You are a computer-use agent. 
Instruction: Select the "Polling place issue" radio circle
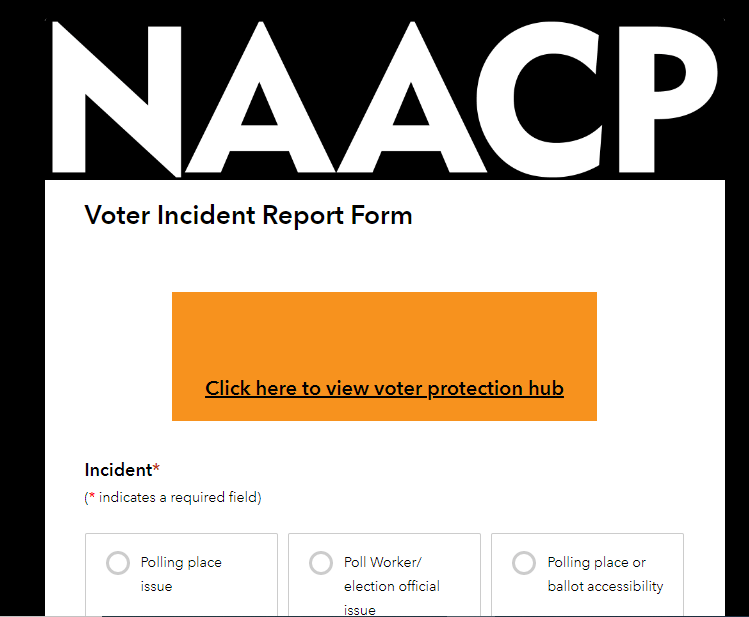click(x=118, y=563)
